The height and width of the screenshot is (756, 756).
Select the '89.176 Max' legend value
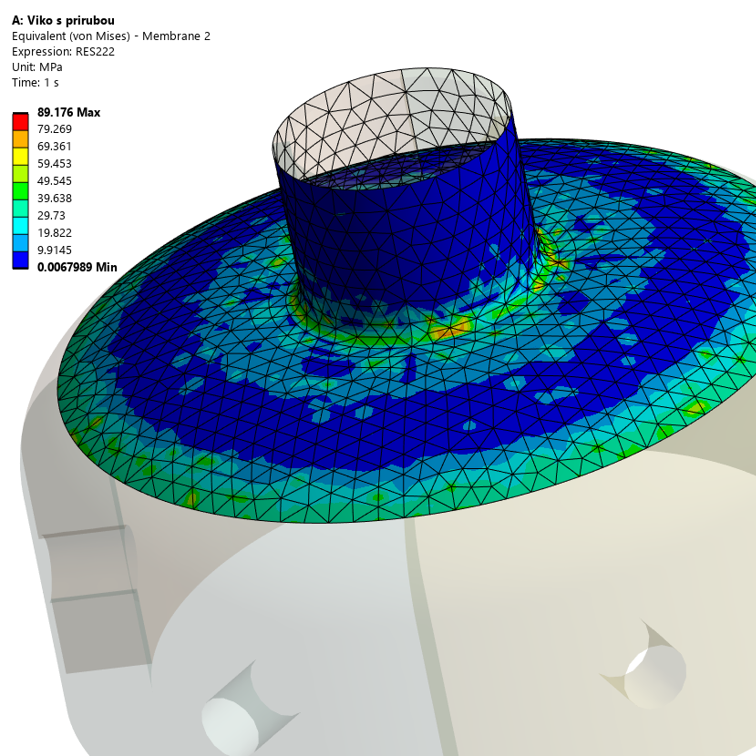pyautogui.click(x=68, y=112)
